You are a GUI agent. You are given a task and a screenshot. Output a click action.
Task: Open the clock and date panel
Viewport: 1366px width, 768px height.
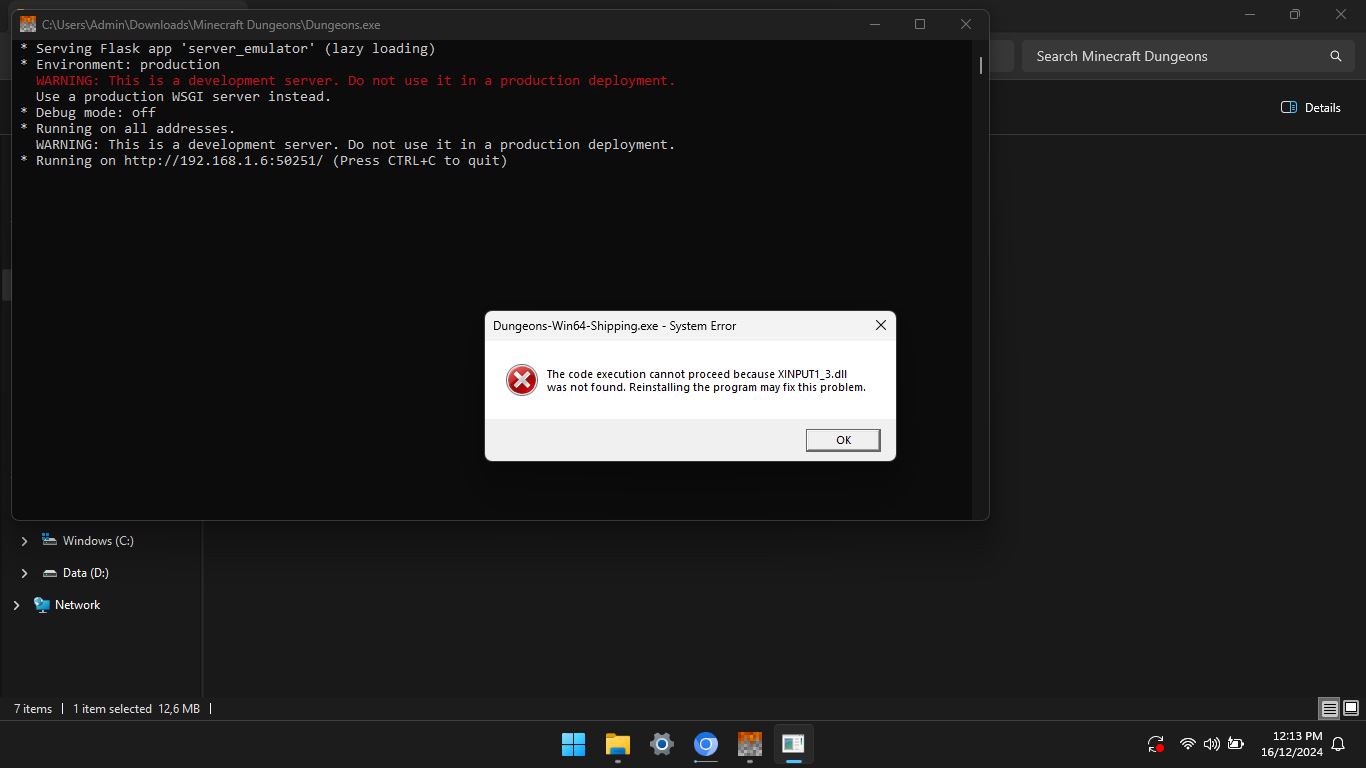click(1291, 744)
